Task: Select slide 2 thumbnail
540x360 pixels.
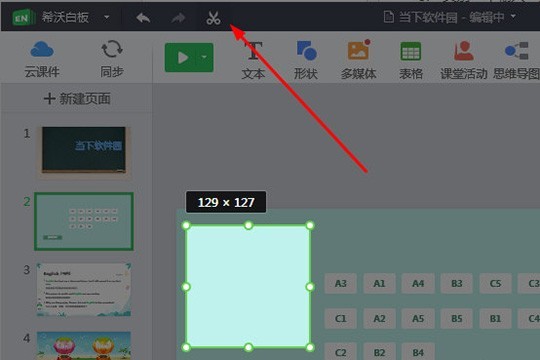Action: pyautogui.click(x=84, y=221)
